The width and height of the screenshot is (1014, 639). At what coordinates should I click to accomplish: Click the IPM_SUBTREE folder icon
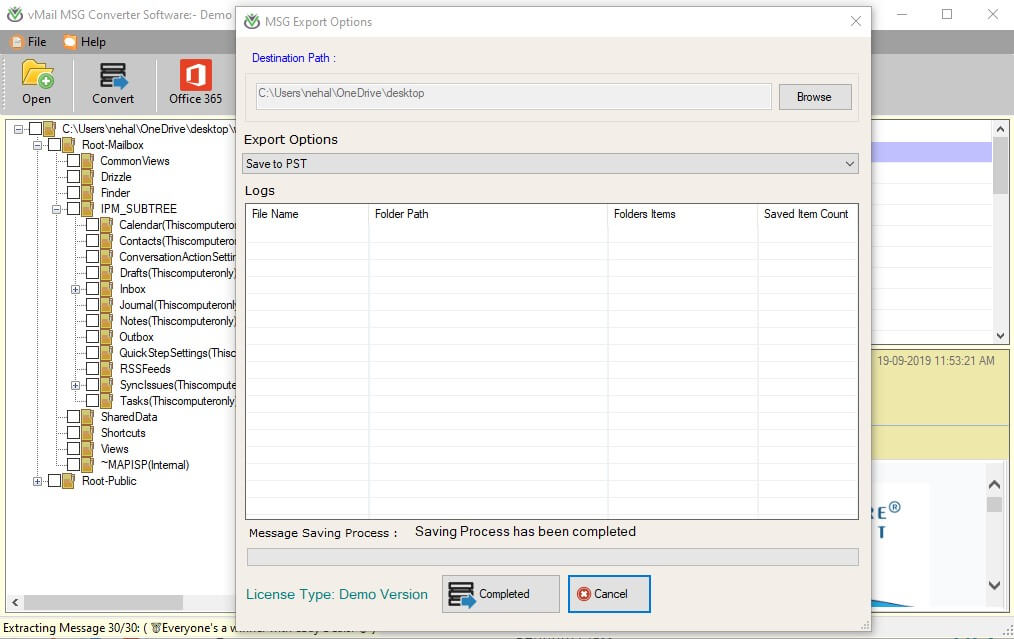[88, 209]
